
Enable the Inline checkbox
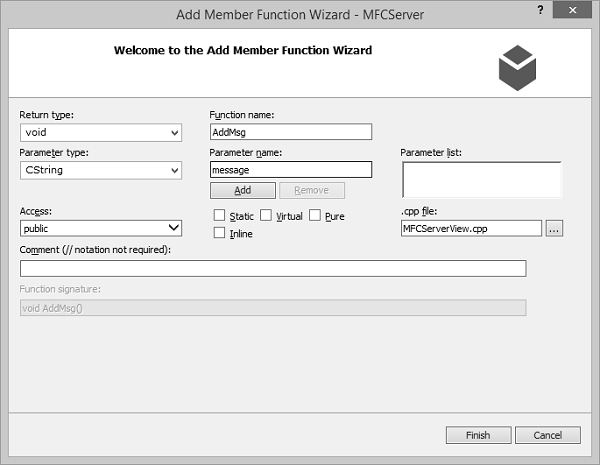click(219, 234)
